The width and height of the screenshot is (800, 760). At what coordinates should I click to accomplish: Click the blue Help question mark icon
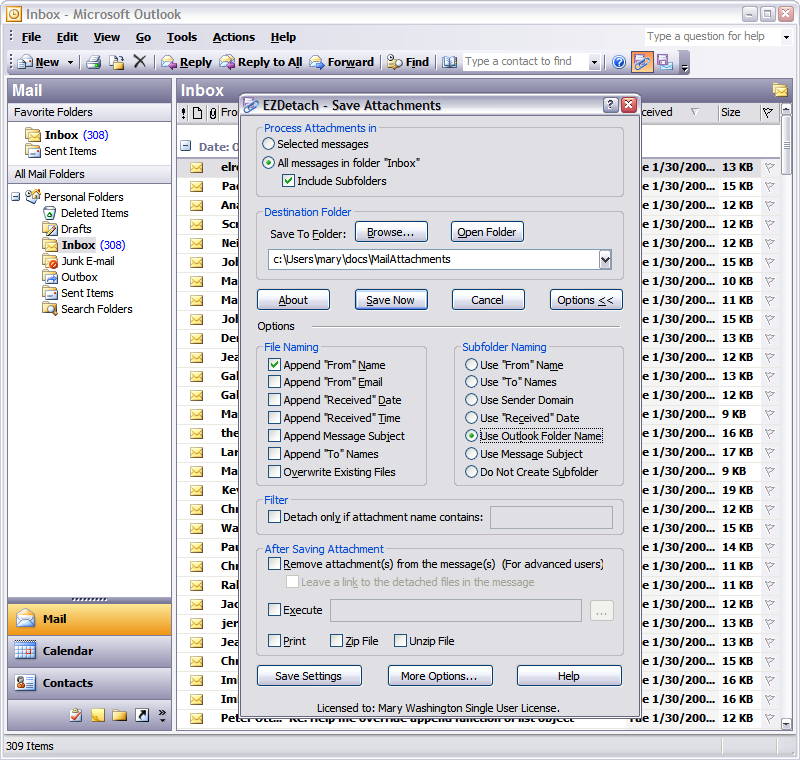[618, 62]
